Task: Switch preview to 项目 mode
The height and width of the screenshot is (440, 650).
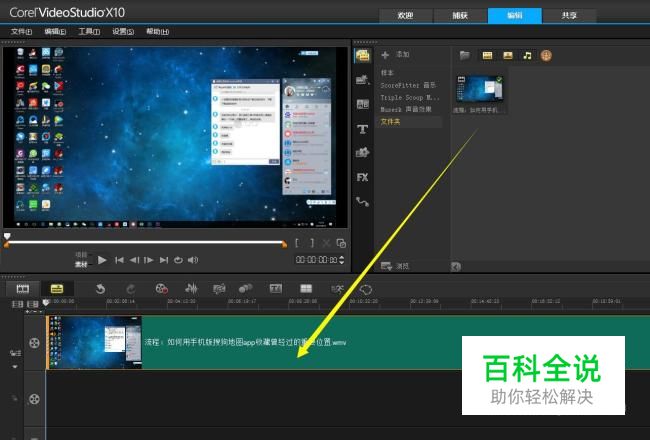Action: coord(81,255)
